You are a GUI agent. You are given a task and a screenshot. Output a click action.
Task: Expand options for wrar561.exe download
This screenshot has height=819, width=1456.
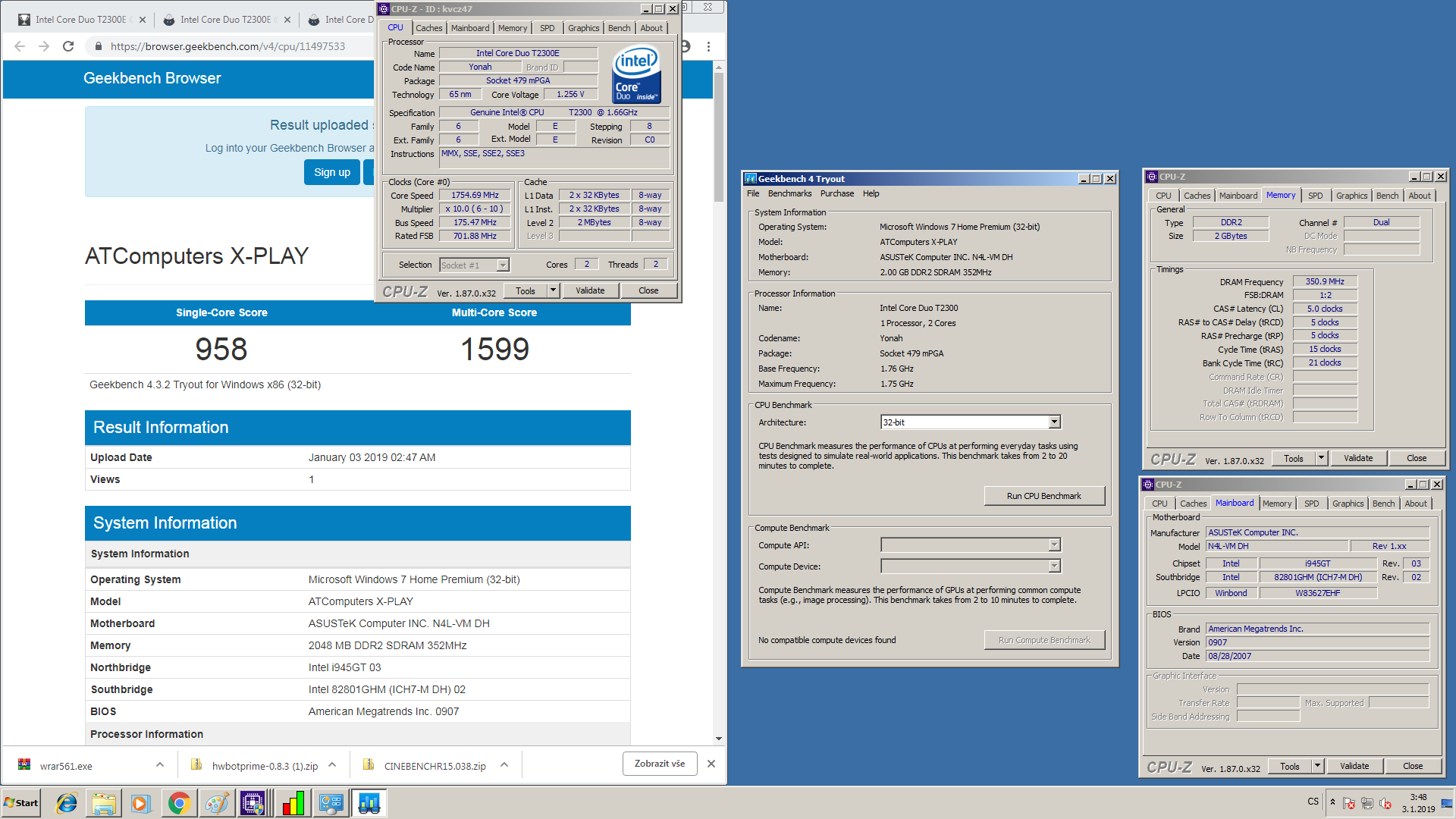click(x=160, y=765)
